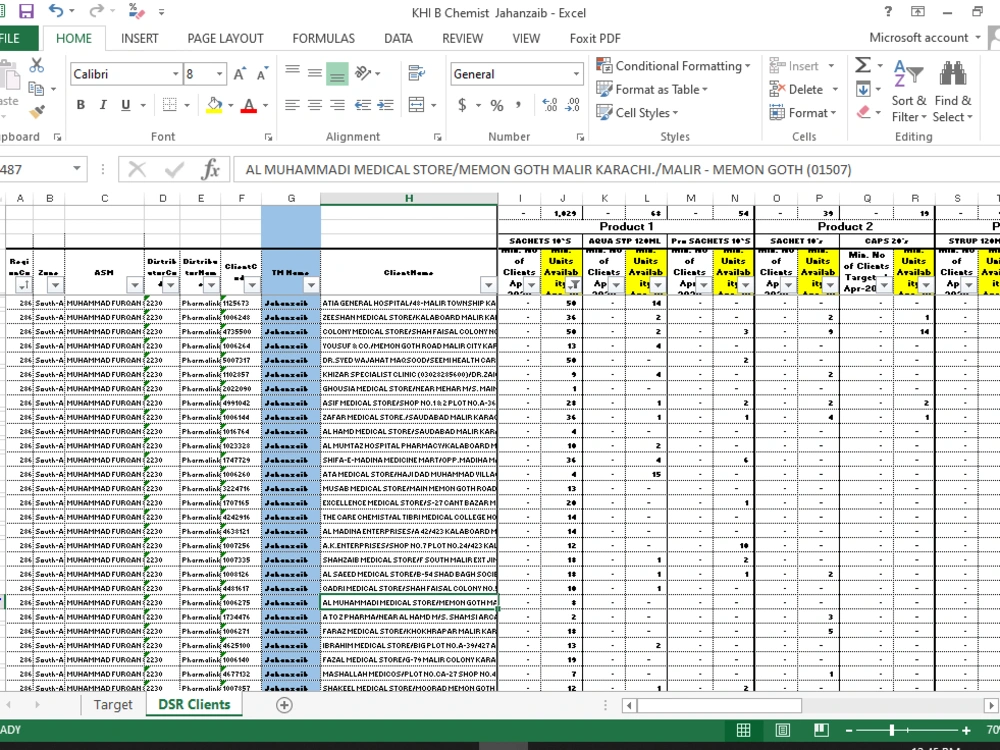The image size is (1000, 750).
Task: Switch to the FORMULAS tab
Action: click(x=323, y=38)
